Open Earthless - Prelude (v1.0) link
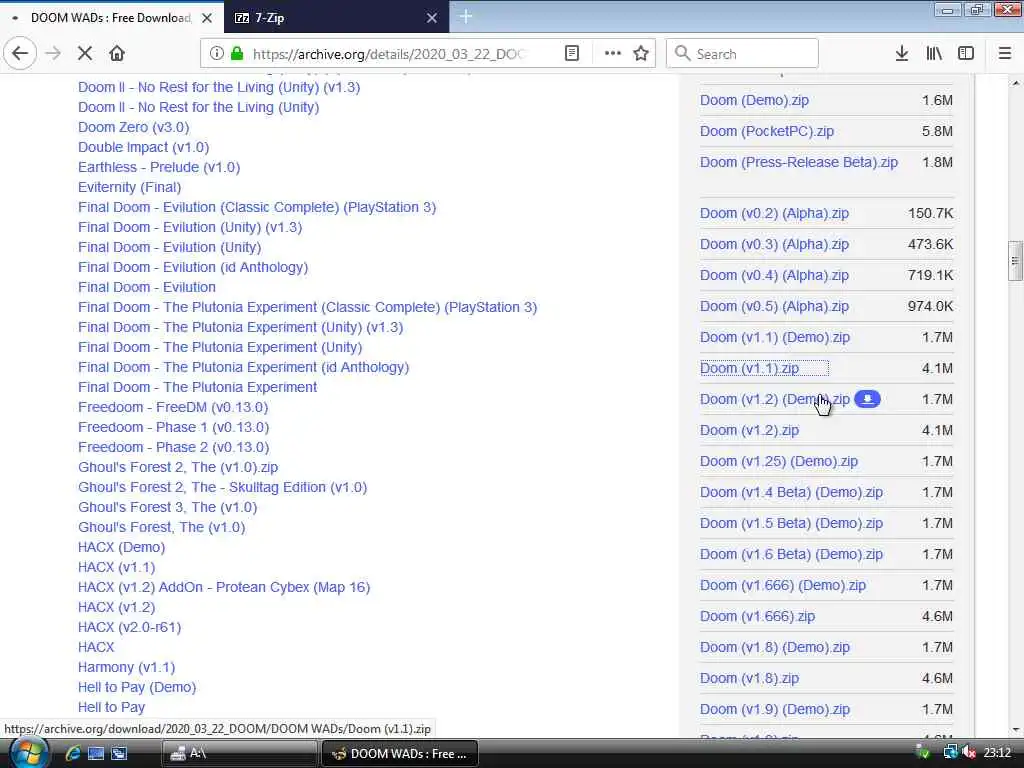 coord(159,167)
